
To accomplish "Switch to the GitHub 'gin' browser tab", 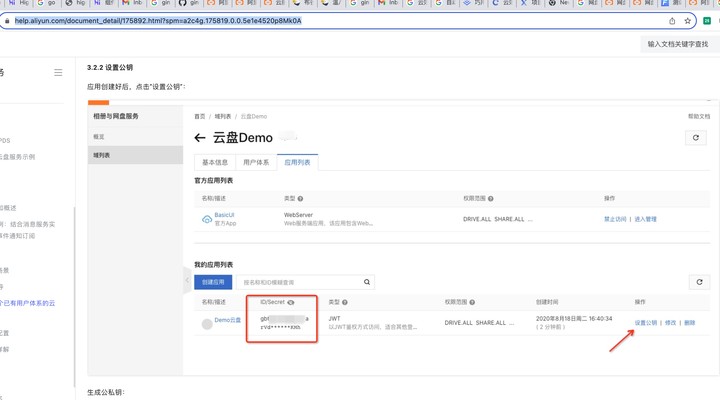I will click(x=190, y=3).
